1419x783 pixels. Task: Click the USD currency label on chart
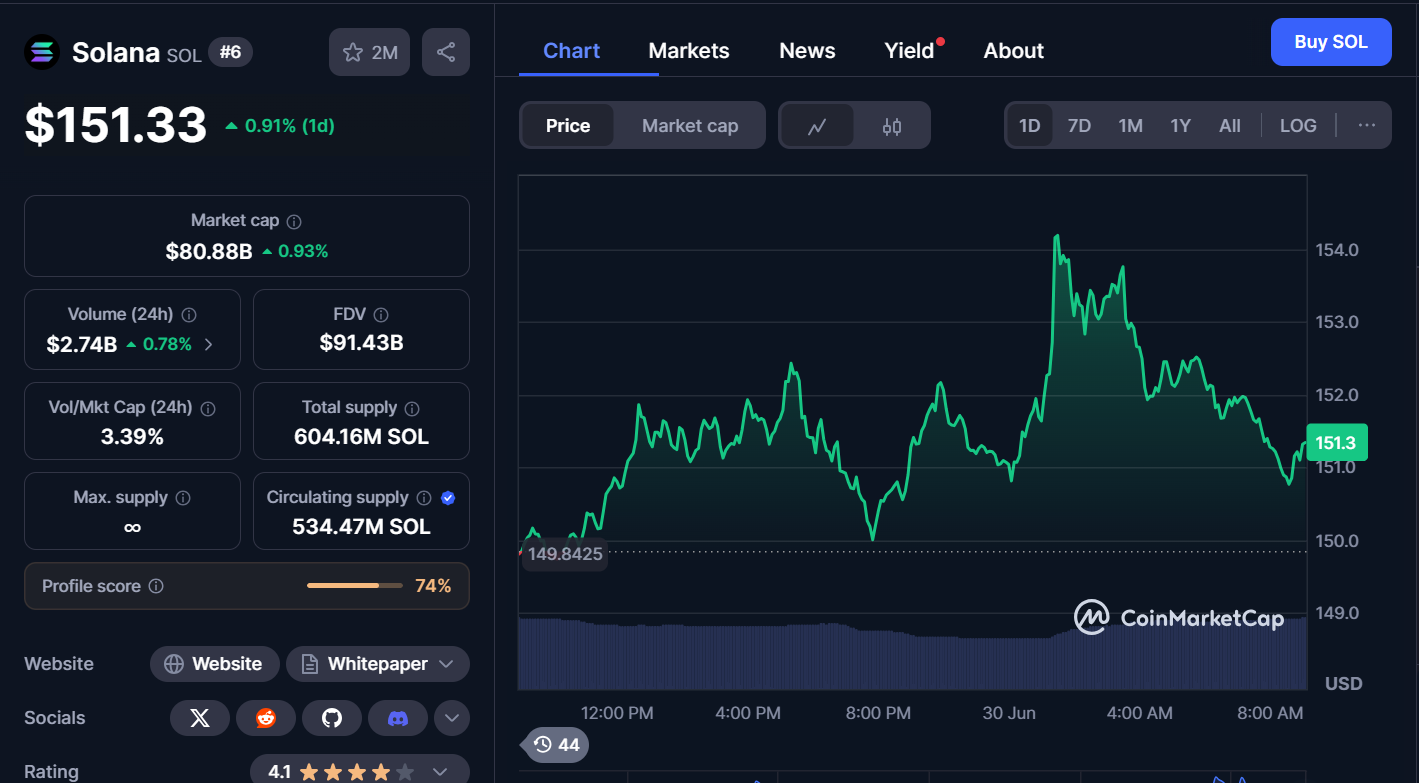1343,684
